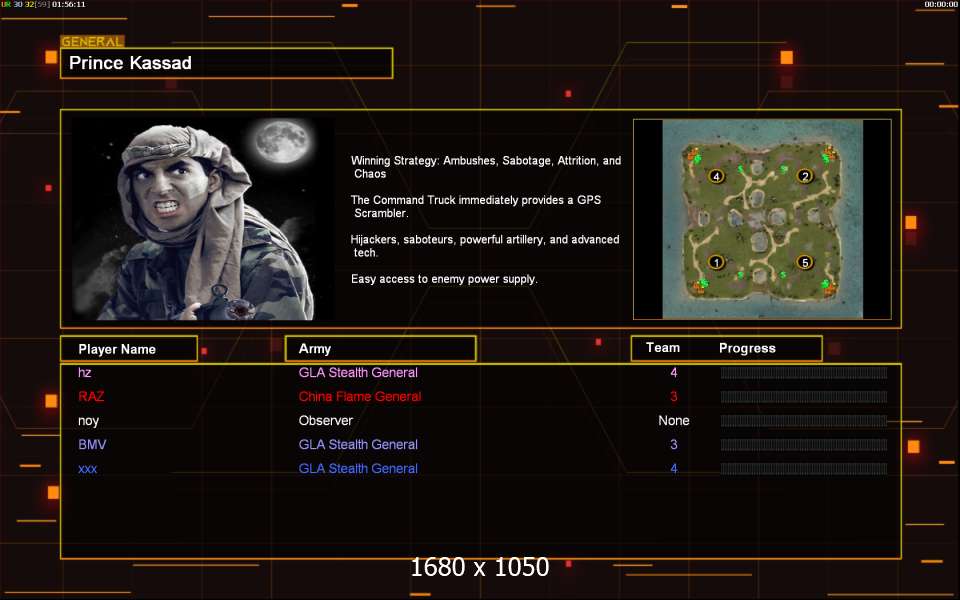Click start position marker 5 on map
Image resolution: width=960 pixels, height=600 pixels.
point(804,263)
